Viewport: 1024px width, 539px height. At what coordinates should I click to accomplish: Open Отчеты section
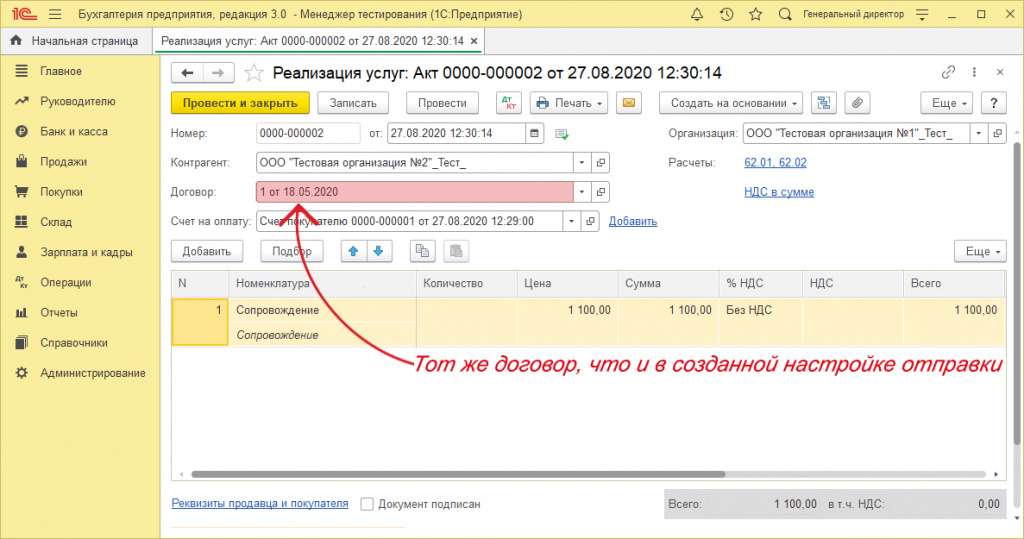59,312
